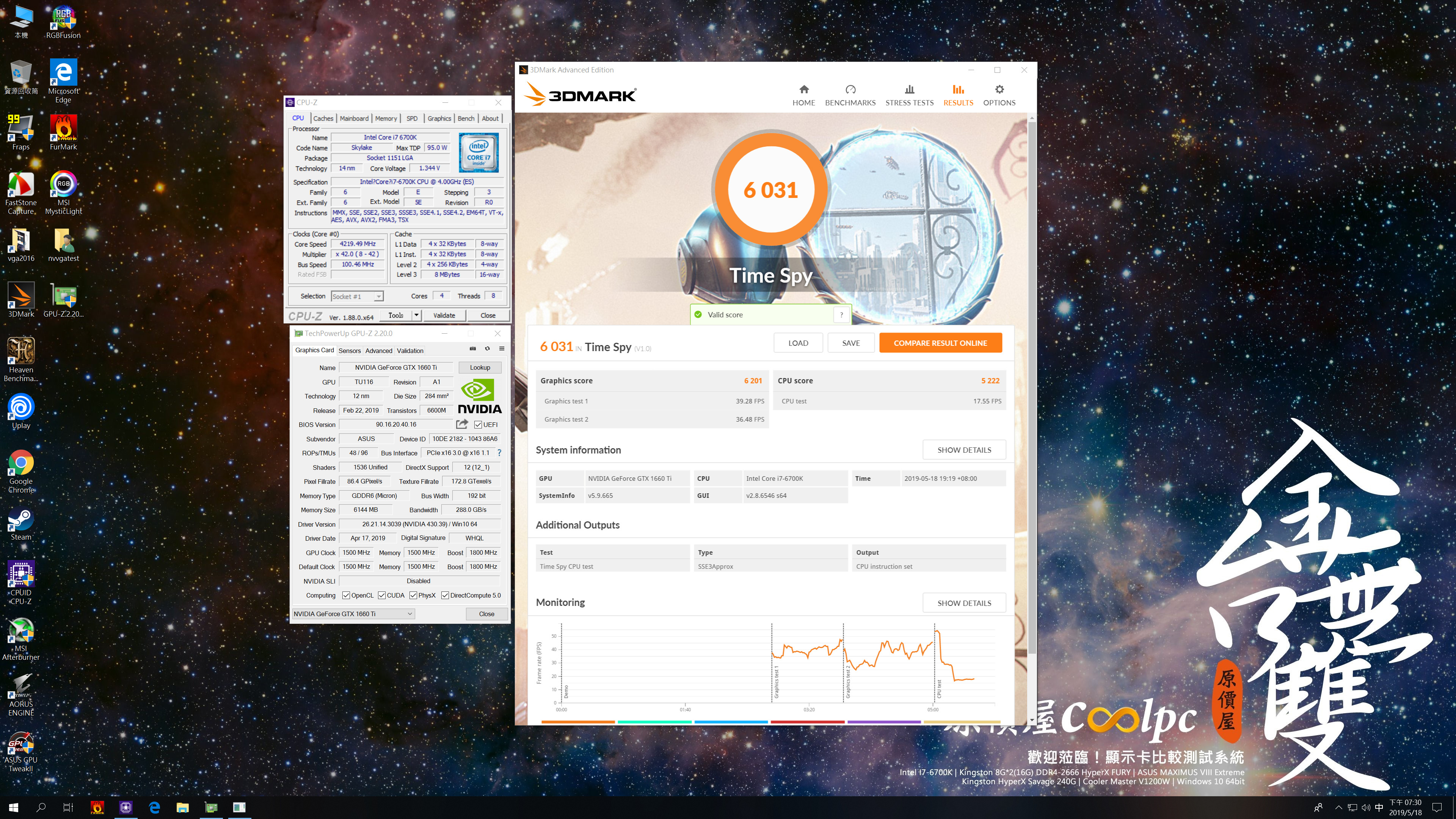Viewport: 1456px width, 819px height.
Task: Click the taskbar clock showing 07:30
Action: (1406, 808)
